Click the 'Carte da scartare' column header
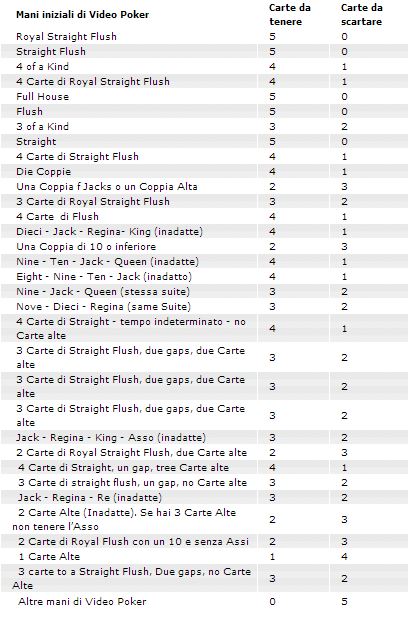 pos(361,15)
